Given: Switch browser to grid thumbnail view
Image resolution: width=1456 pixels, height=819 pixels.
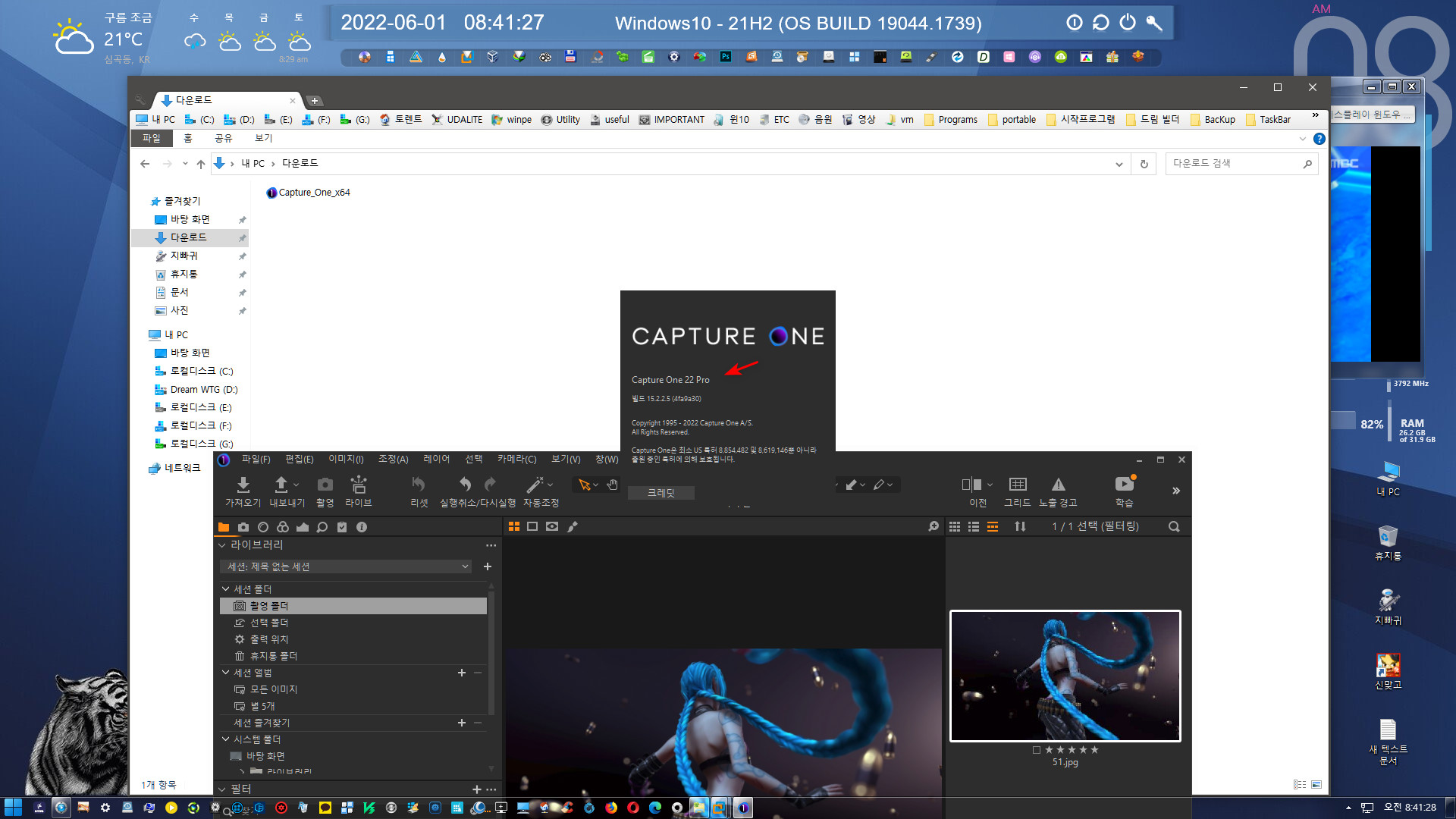Looking at the screenshot, I should 955,526.
